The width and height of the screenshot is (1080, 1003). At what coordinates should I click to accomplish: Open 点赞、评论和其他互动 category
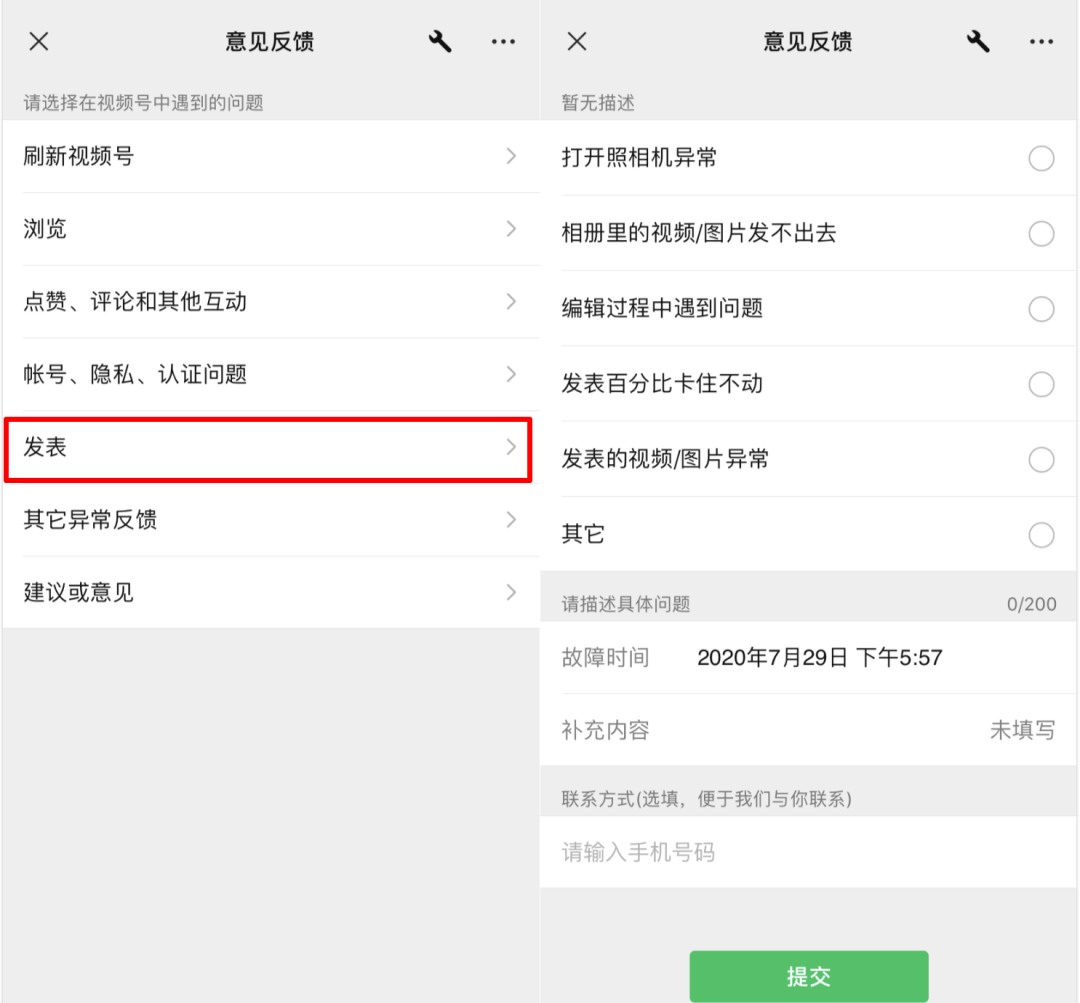[x=271, y=302]
